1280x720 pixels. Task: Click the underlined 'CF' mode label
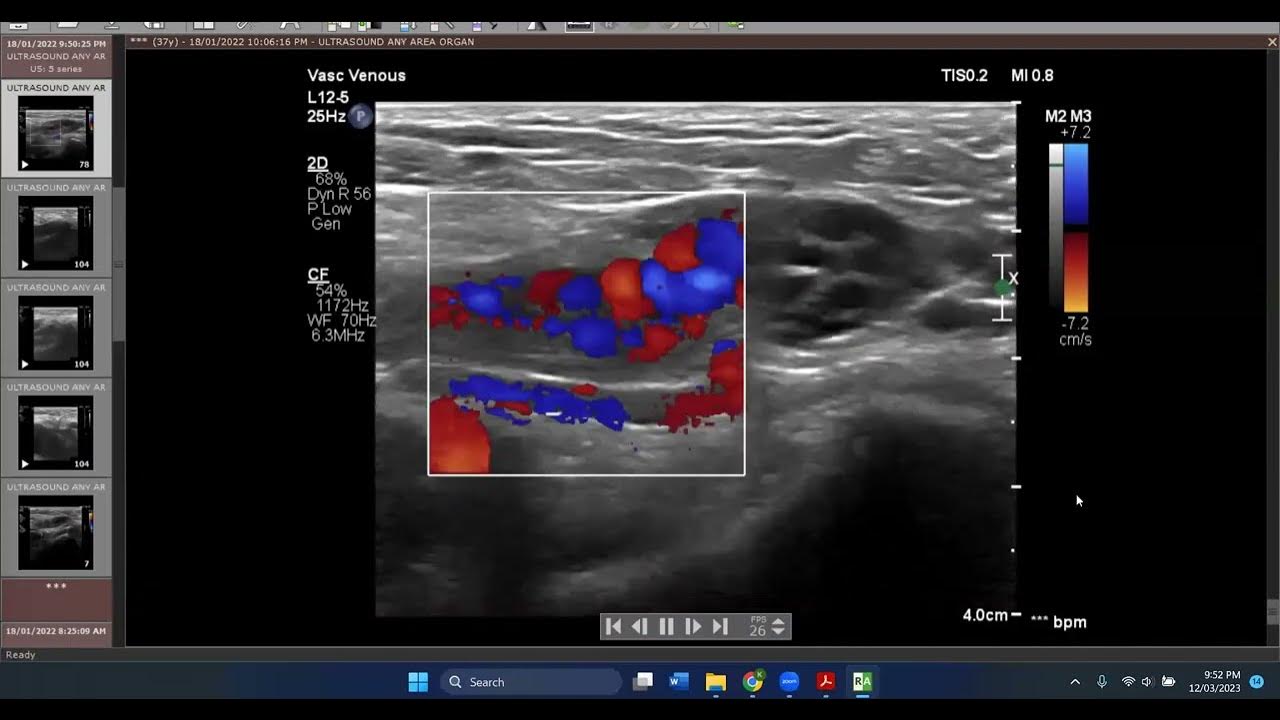318,275
